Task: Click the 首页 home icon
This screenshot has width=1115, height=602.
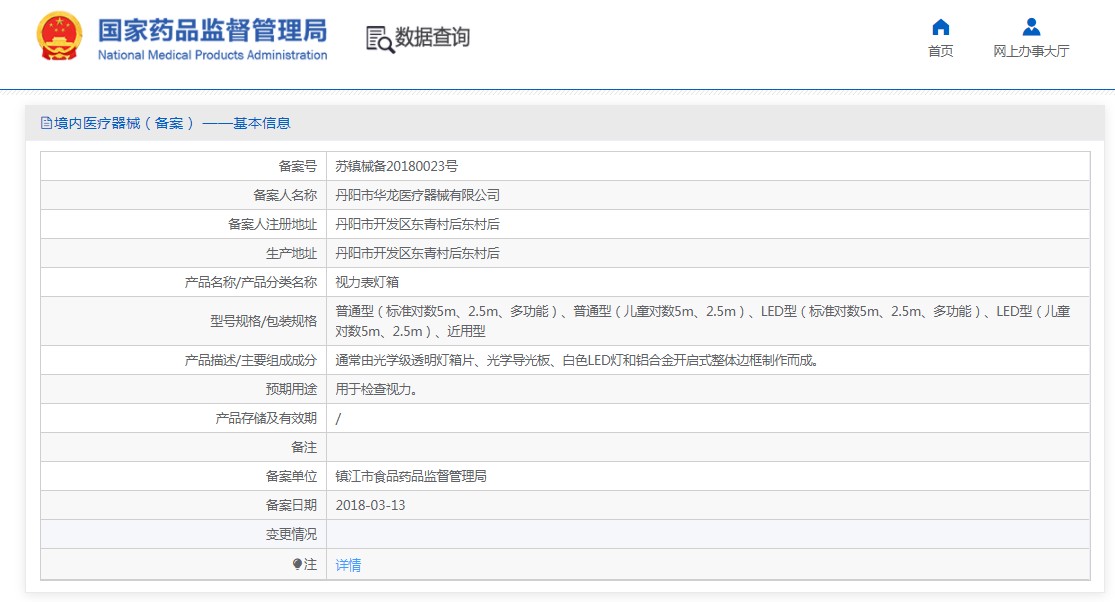Action: [940, 28]
